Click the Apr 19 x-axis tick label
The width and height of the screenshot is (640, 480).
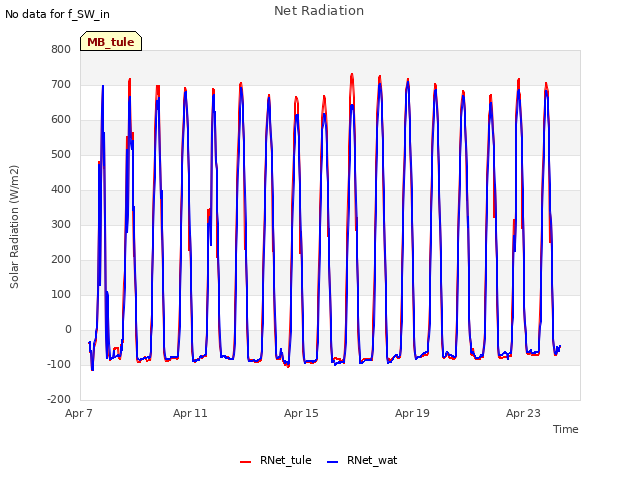point(412,413)
